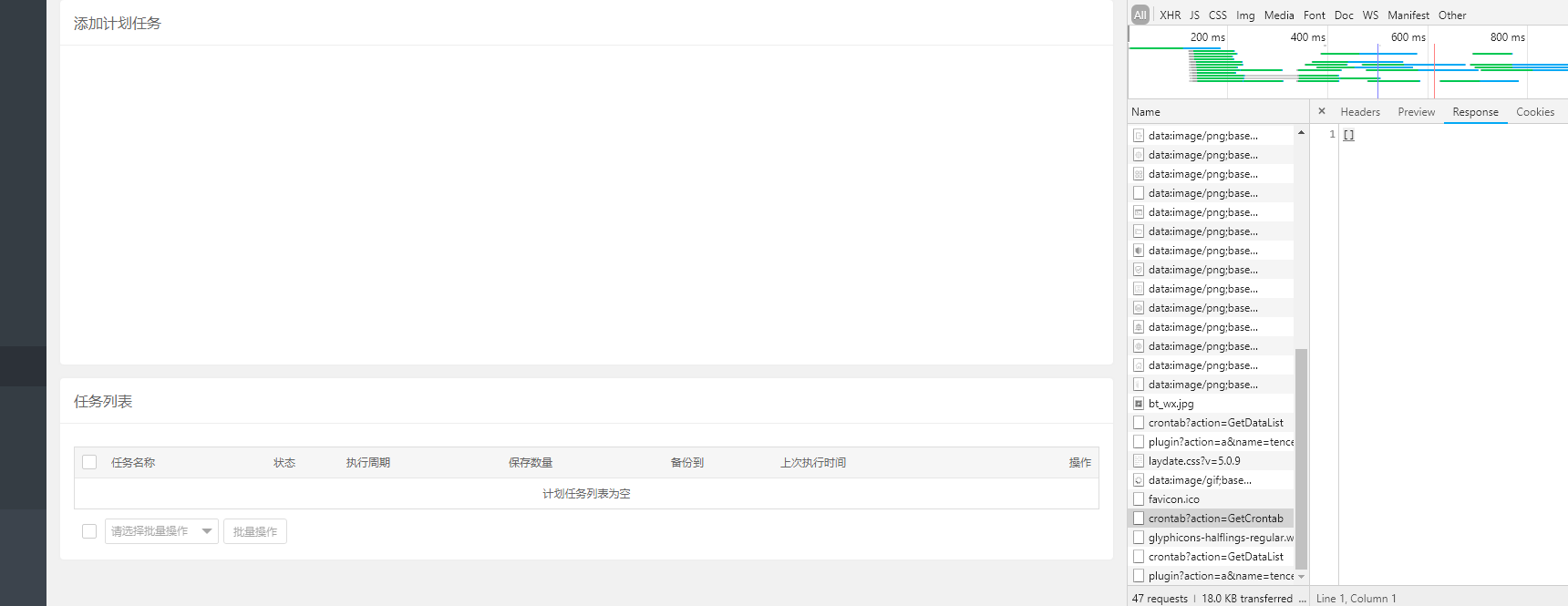This screenshot has width=1568, height=606.
Task: Click the 200 ms timeline marker
Action: pyautogui.click(x=1207, y=37)
